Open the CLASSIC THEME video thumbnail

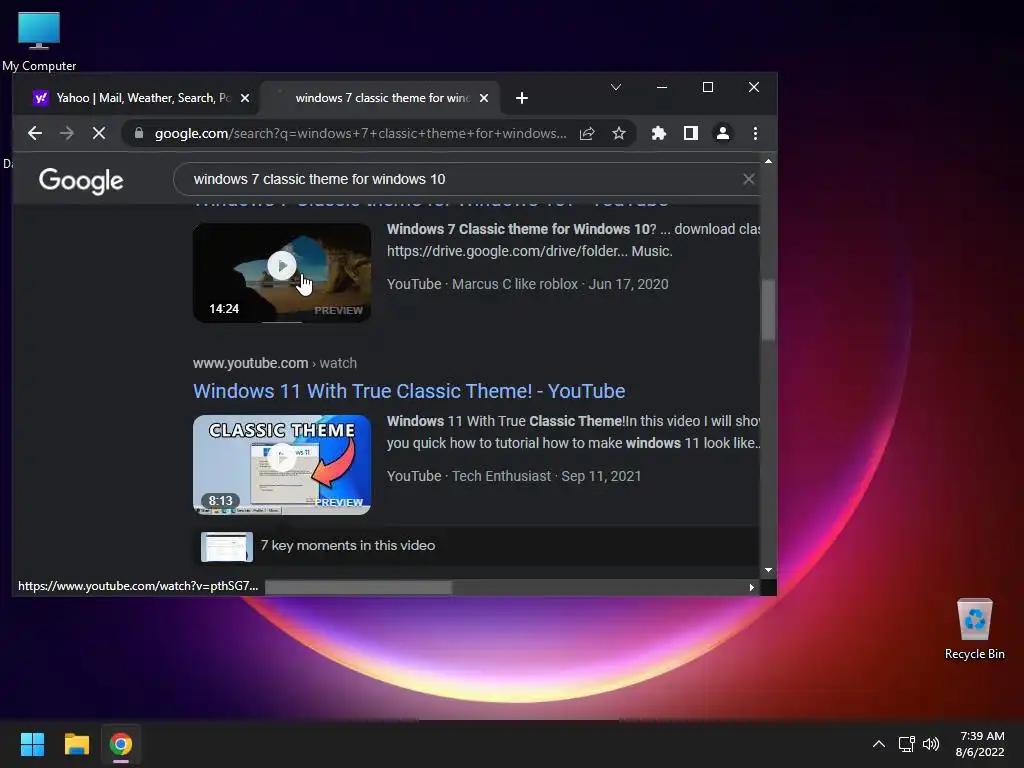point(282,465)
